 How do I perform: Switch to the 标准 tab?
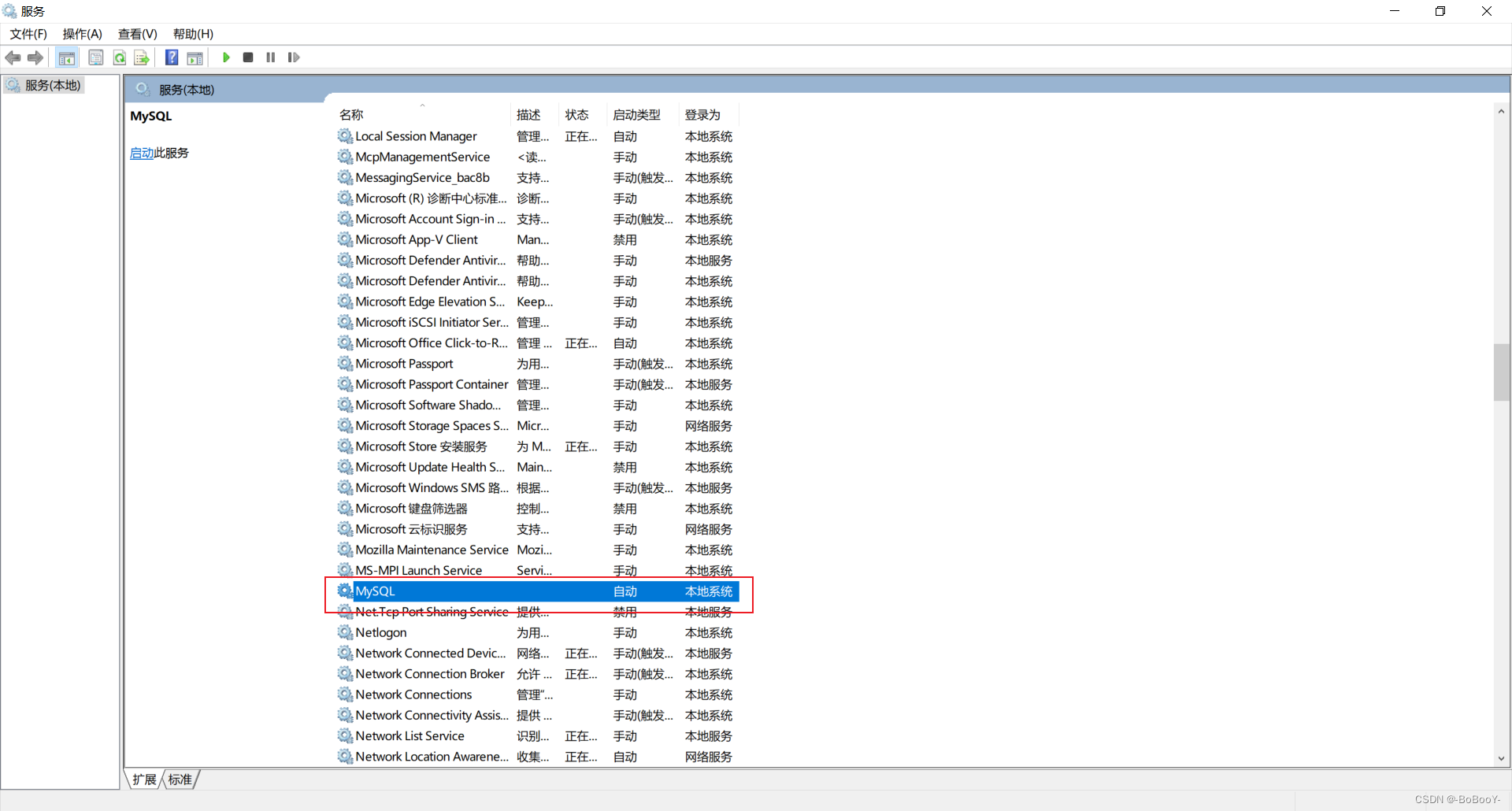[x=180, y=779]
